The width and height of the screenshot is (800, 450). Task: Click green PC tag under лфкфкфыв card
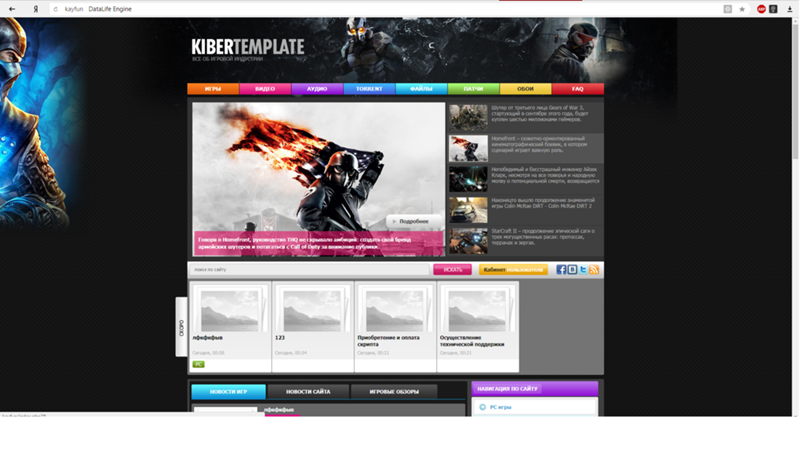coord(198,364)
